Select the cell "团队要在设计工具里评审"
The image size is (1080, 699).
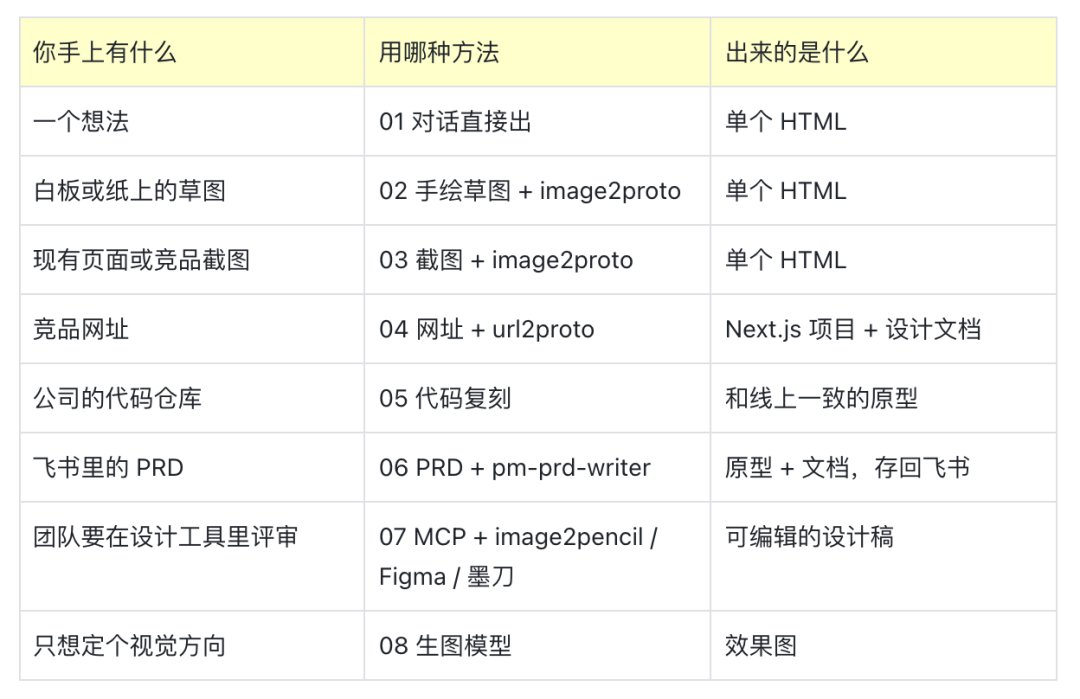coord(192,556)
